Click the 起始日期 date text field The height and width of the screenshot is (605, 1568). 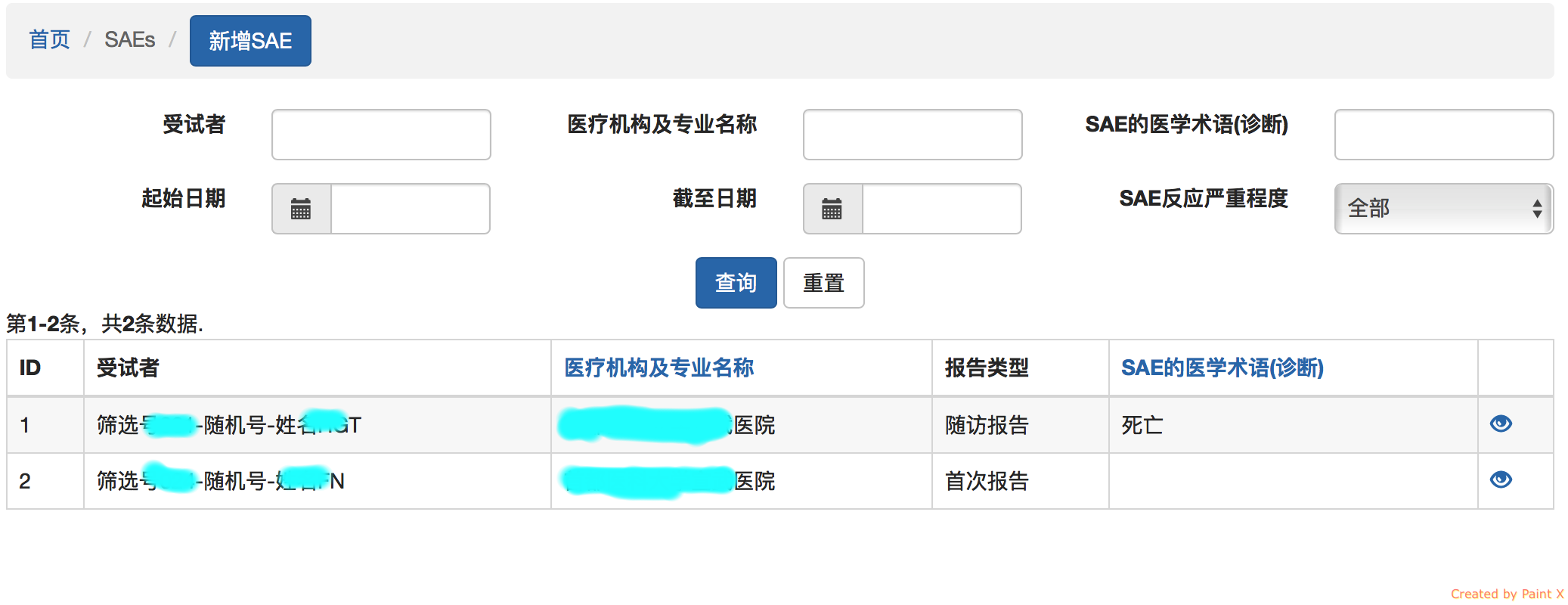coord(411,209)
